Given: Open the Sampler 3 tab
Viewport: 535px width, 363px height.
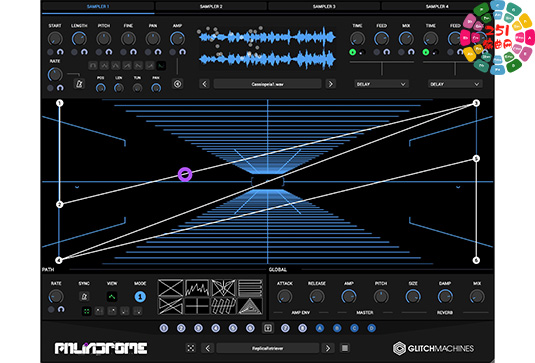Looking at the screenshot, I should (324, 6).
